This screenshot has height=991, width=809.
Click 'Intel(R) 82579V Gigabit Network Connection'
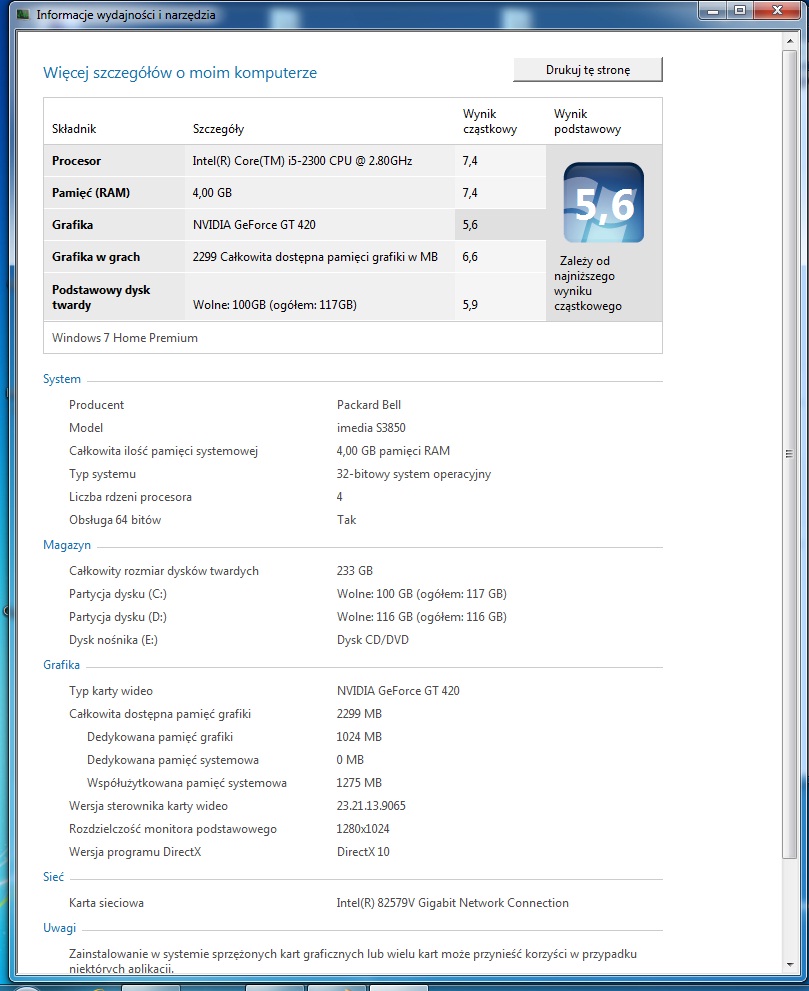click(453, 903)
